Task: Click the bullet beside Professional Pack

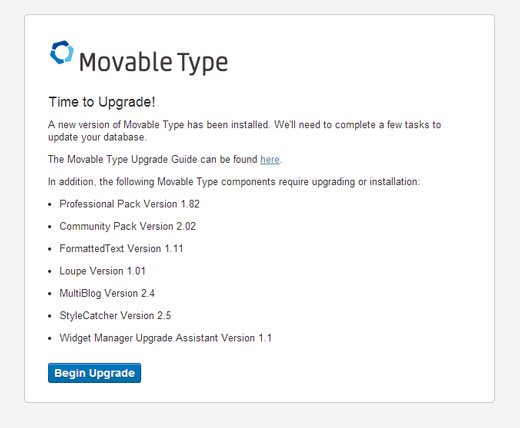Action: pos(50,205)
